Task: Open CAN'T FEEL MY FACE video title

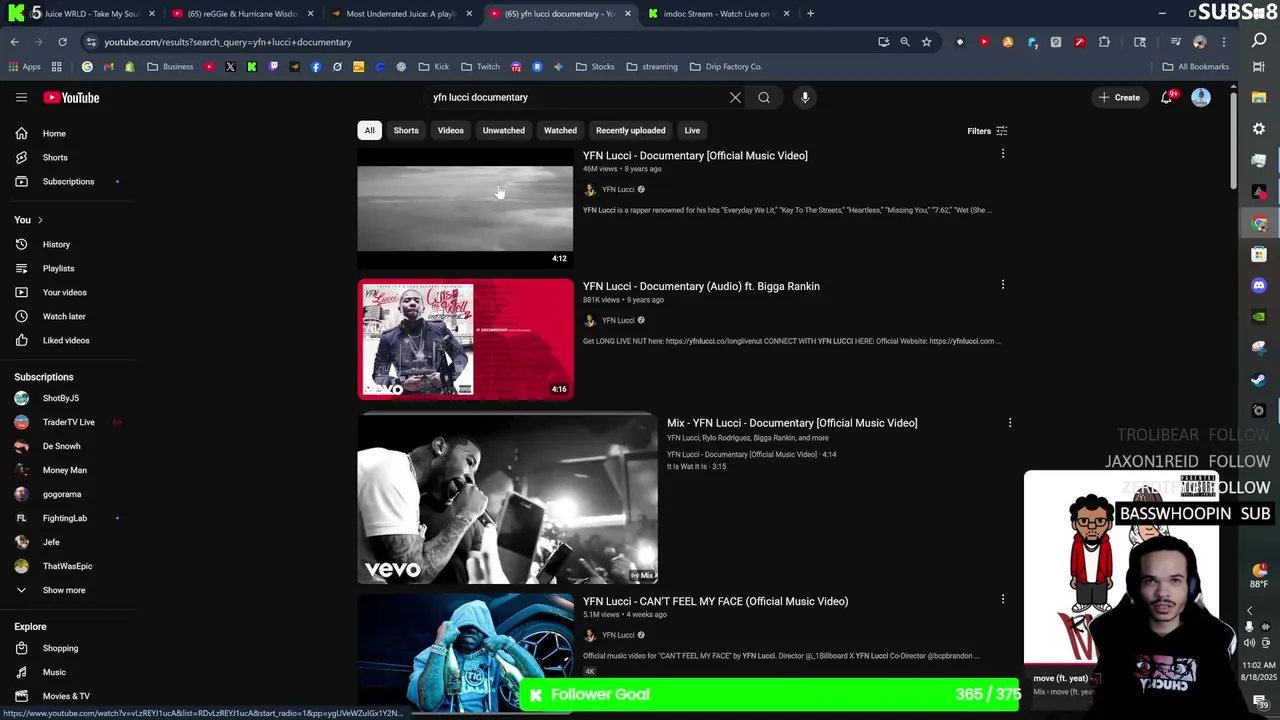Action: [x=715, y=602]
